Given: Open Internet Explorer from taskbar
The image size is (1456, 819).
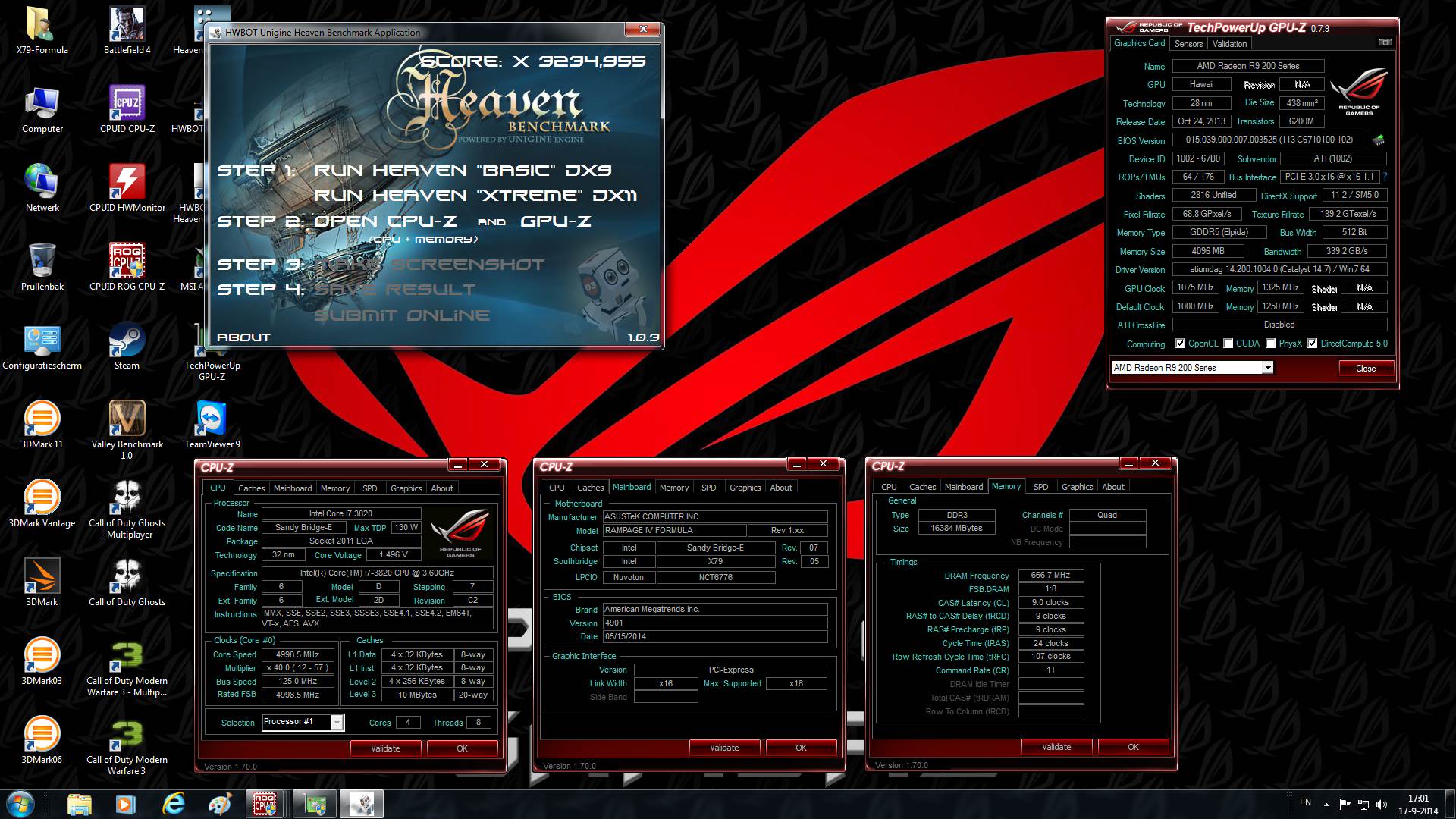Looking at the screenshot, I should 174,804.
